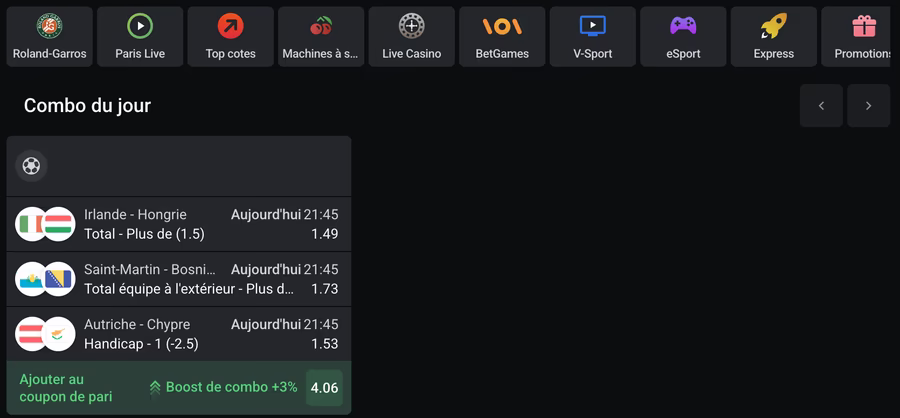Show previous Combo du jour
This screenshot has height=418, width=900.
coord(821,106)
